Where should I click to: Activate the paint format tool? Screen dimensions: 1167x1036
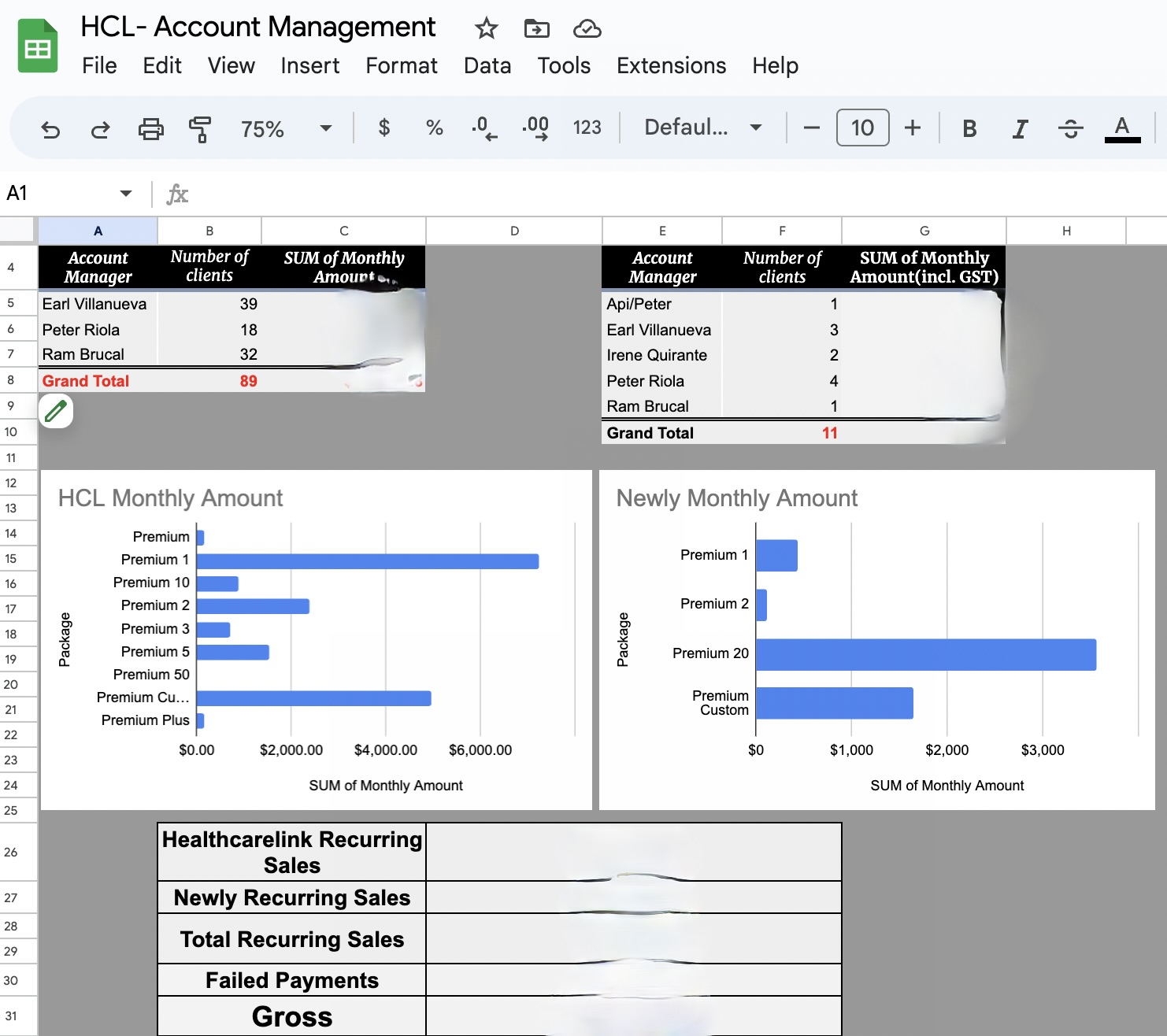coord(200,128)
